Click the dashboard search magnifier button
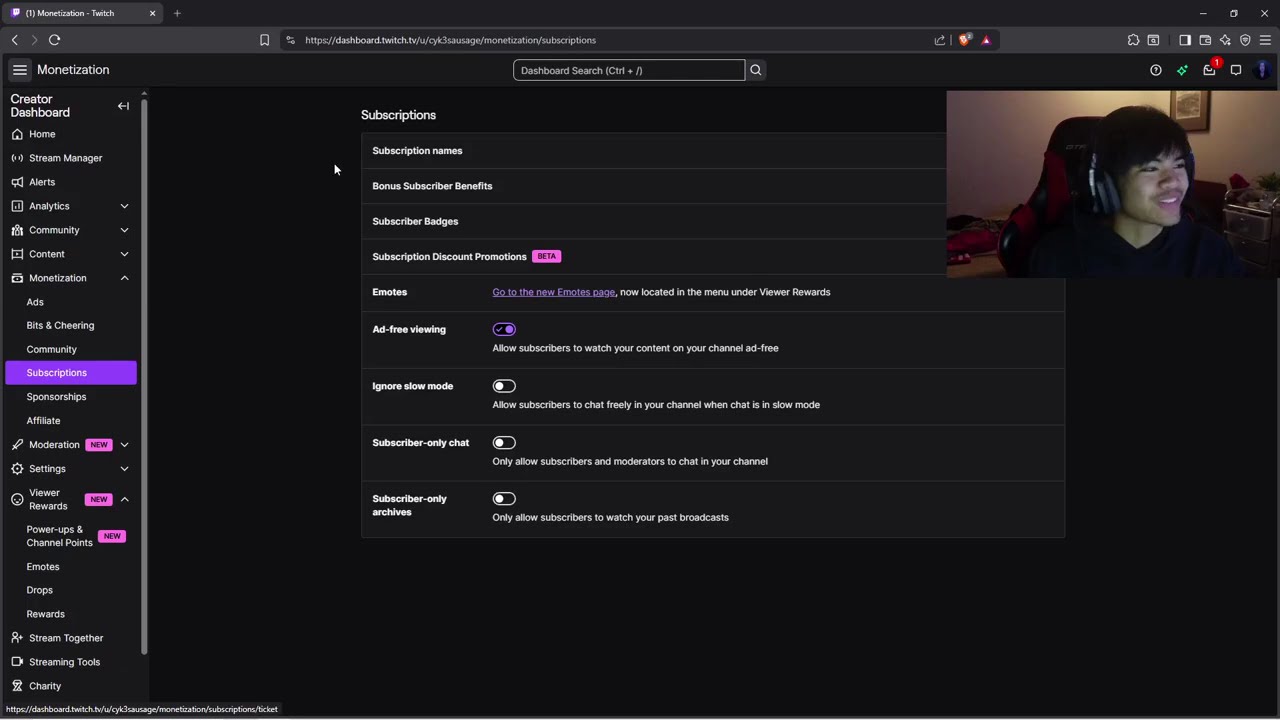 [x=756, y=70]
